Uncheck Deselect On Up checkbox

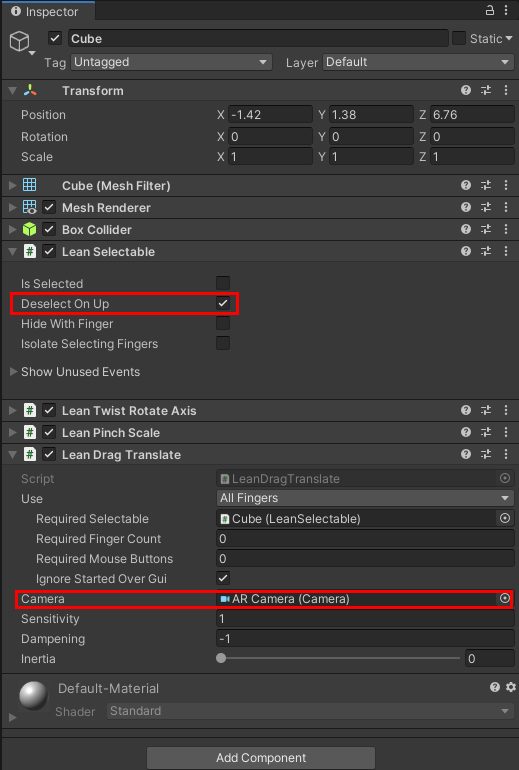coord(223,303)
